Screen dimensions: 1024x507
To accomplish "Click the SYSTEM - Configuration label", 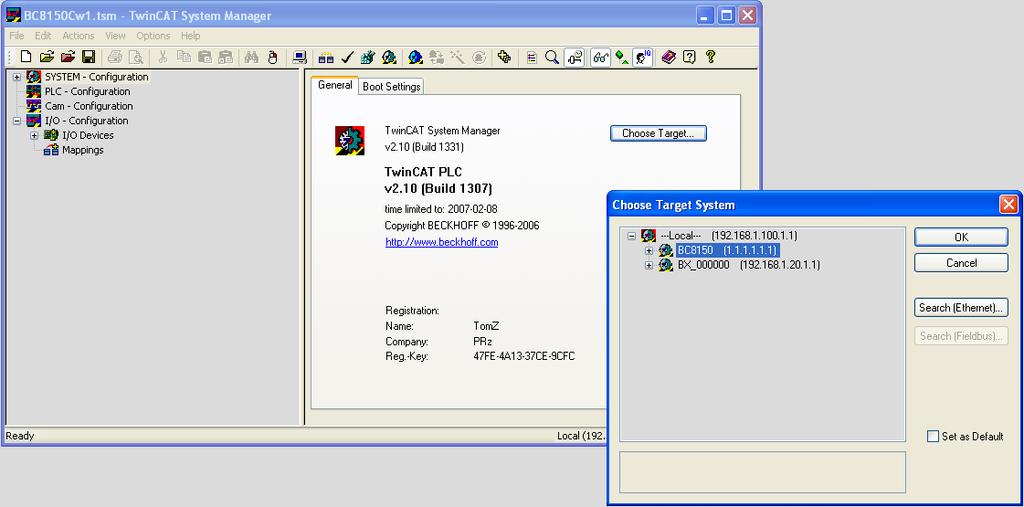I will coord(97,77).
